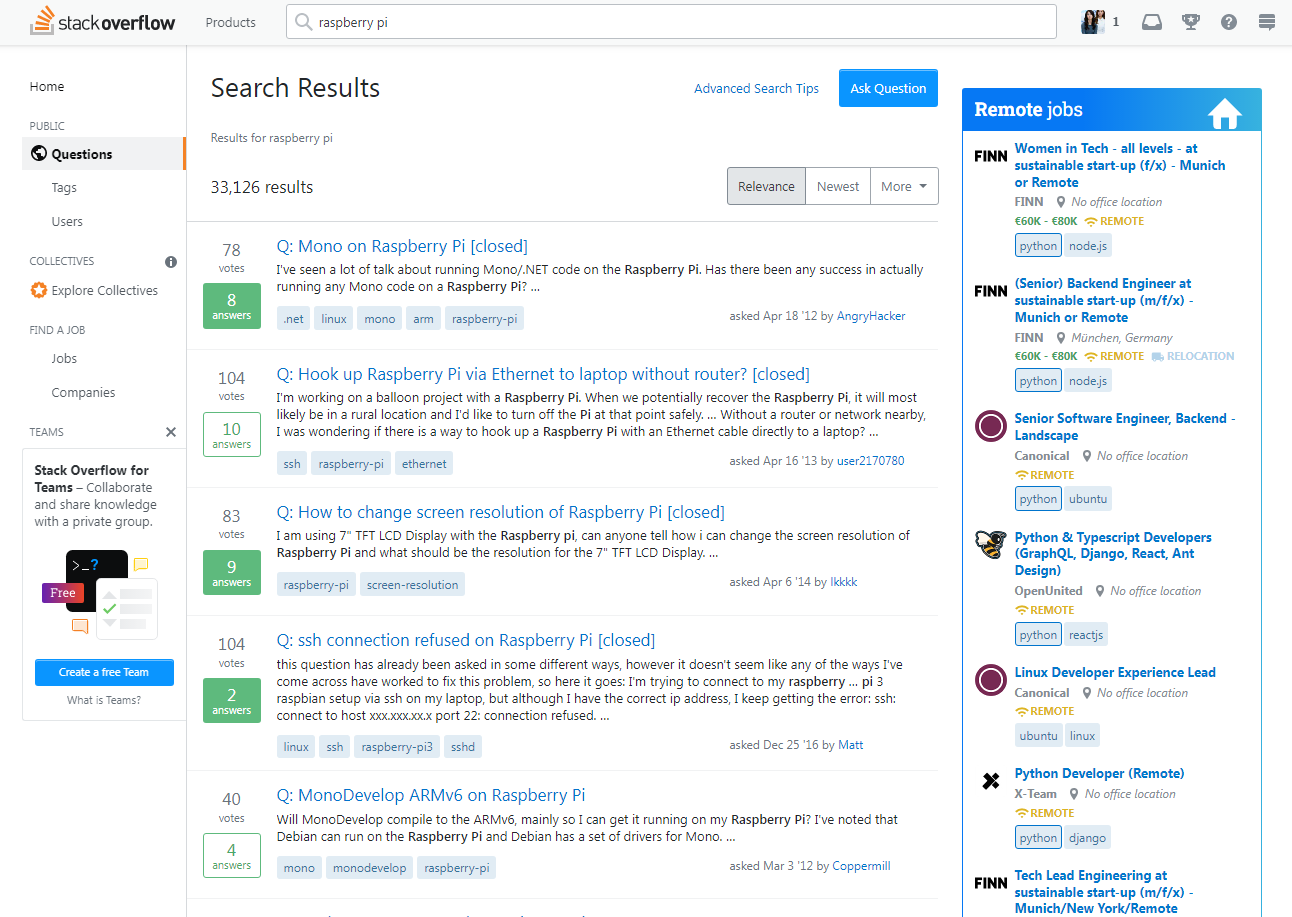Open Tags in sidebar
The image size is (1292, 917).
(x=64, y=188)
